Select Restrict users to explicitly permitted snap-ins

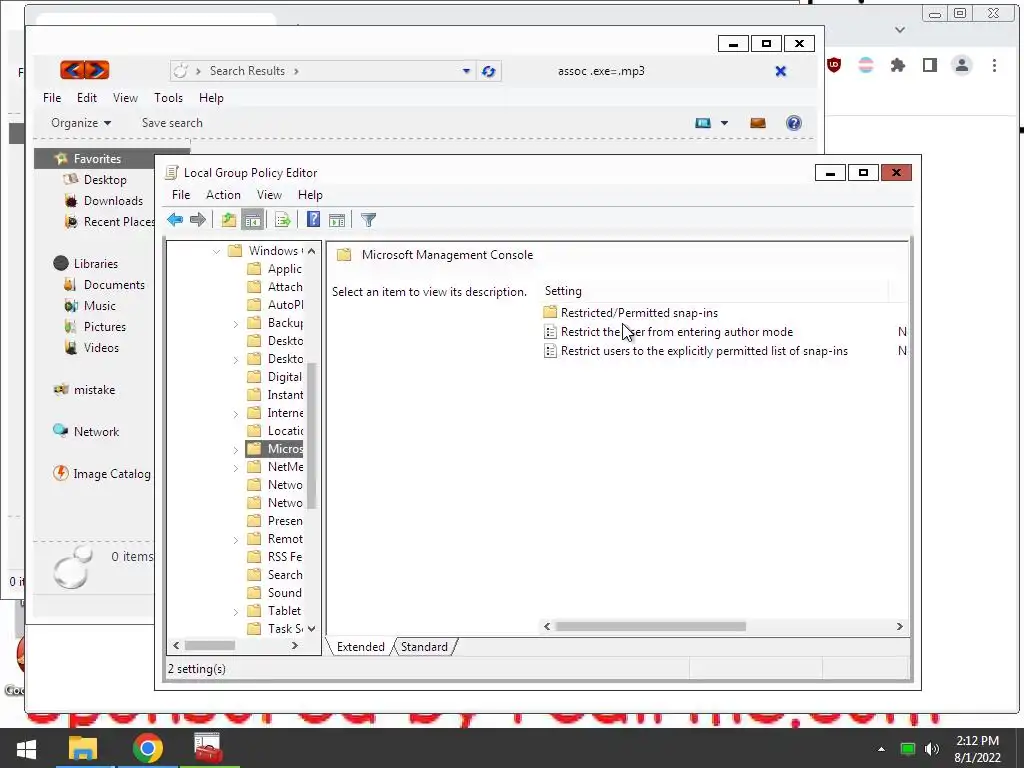click(696, 351)
